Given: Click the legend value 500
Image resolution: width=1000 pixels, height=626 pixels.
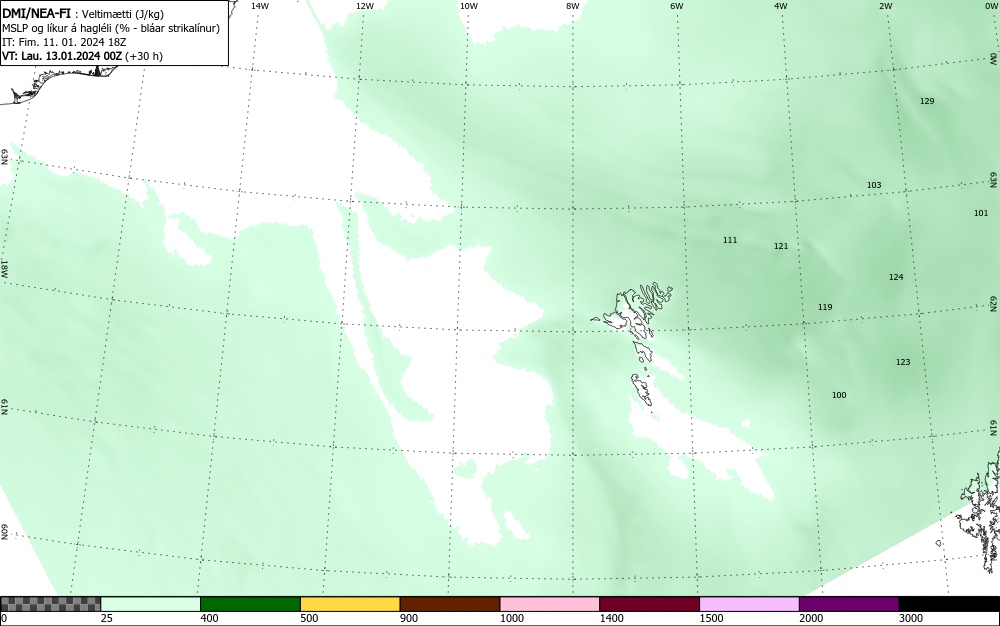Looking at the screenshot, I should click(309, 618).
